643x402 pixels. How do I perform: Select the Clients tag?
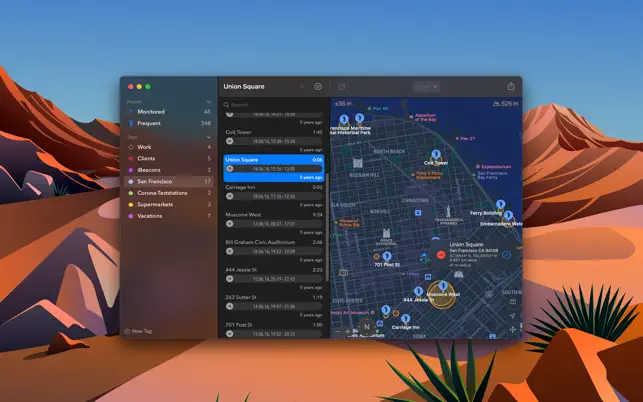[169, 158]
